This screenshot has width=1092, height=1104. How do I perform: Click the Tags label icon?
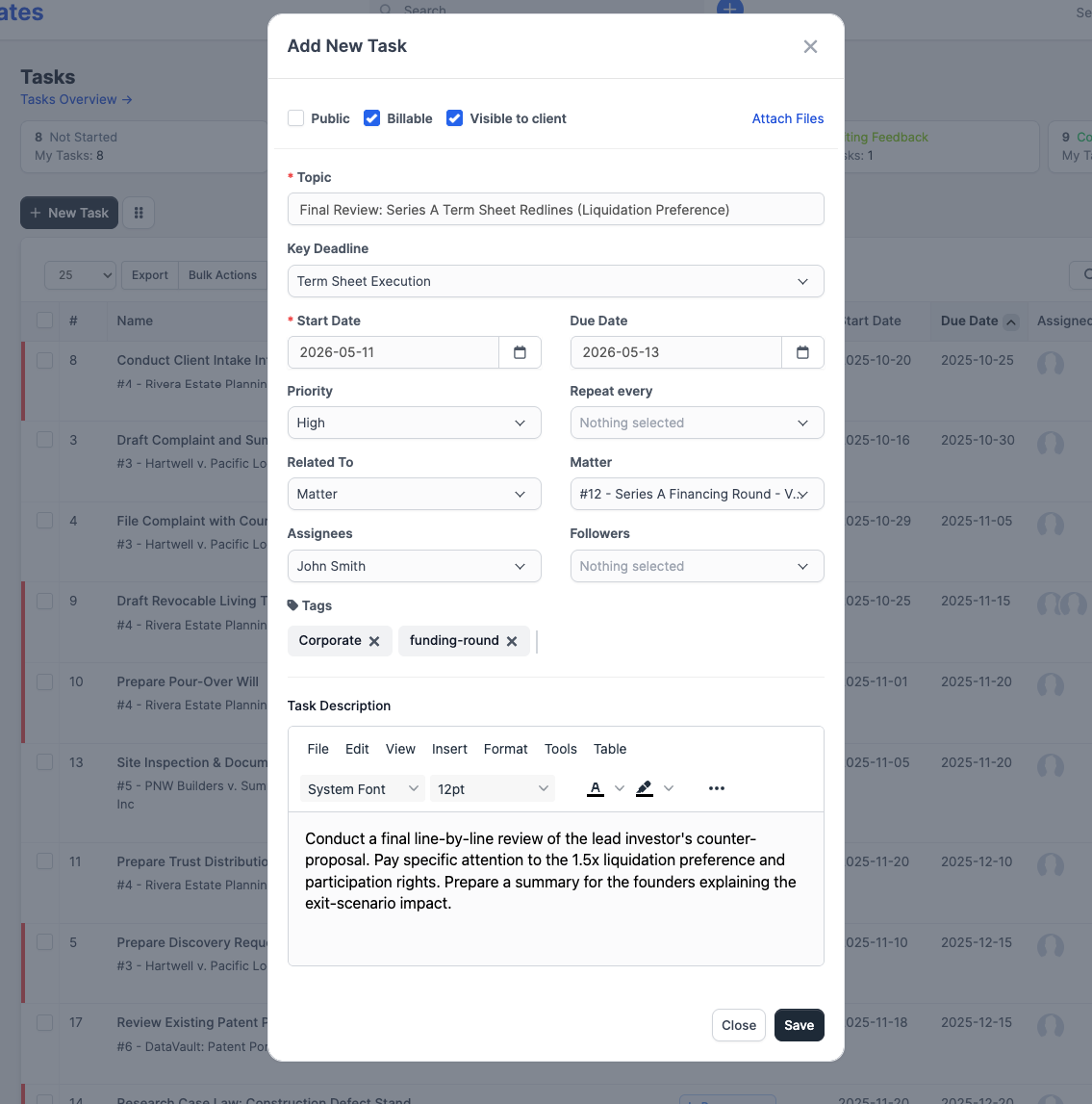(x=292, y=604)
